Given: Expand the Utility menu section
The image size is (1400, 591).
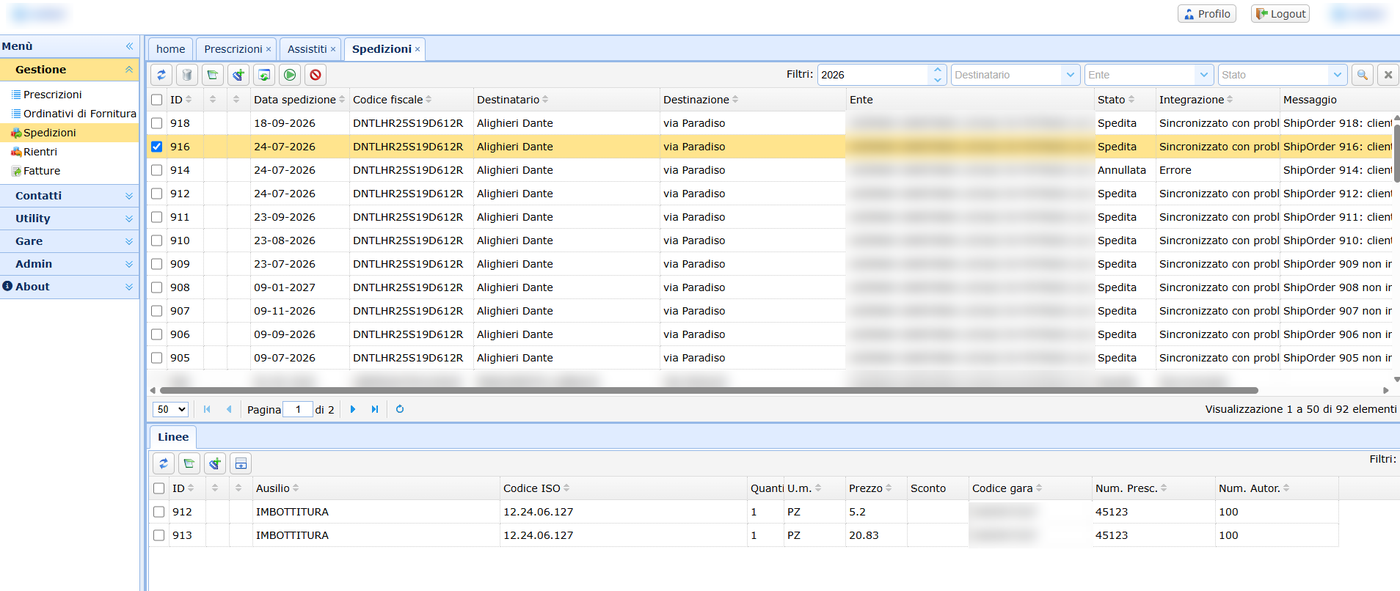Looking at the screenshot, I should pos(69,218).
